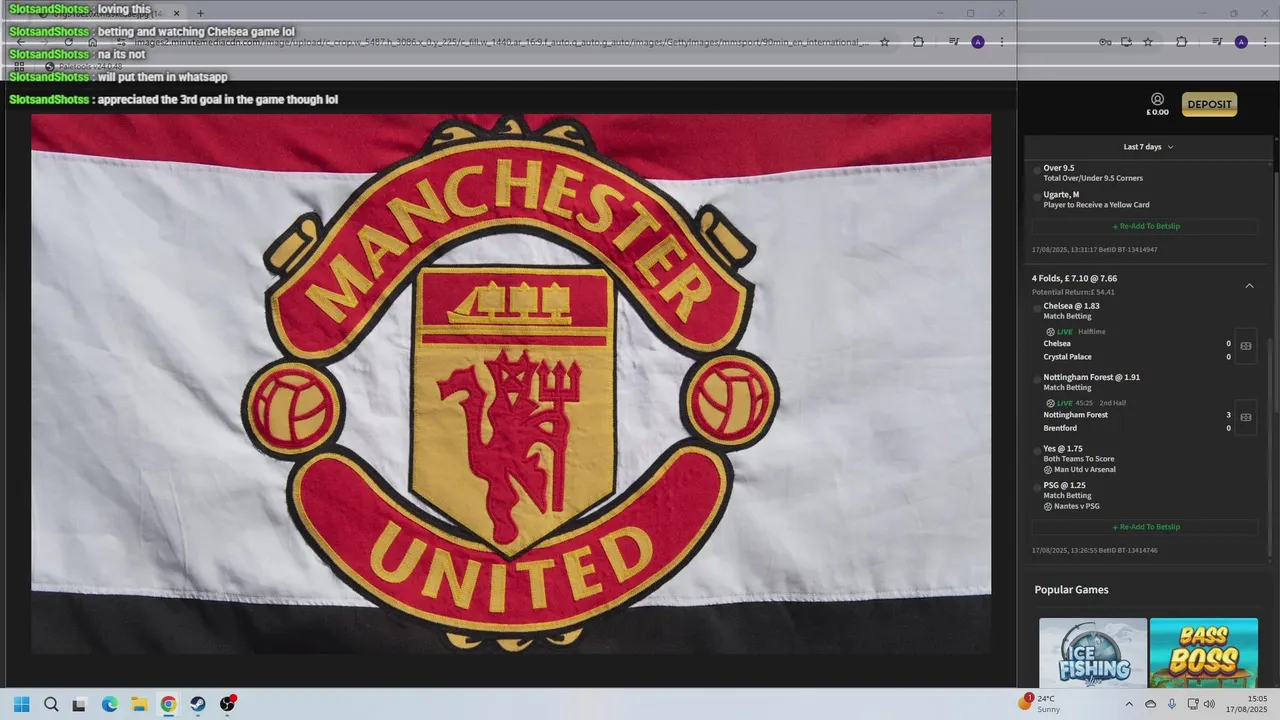Click 'Potential Return: £ 54.41' text
1280x720 pixels.
(x=1073, y=292)
